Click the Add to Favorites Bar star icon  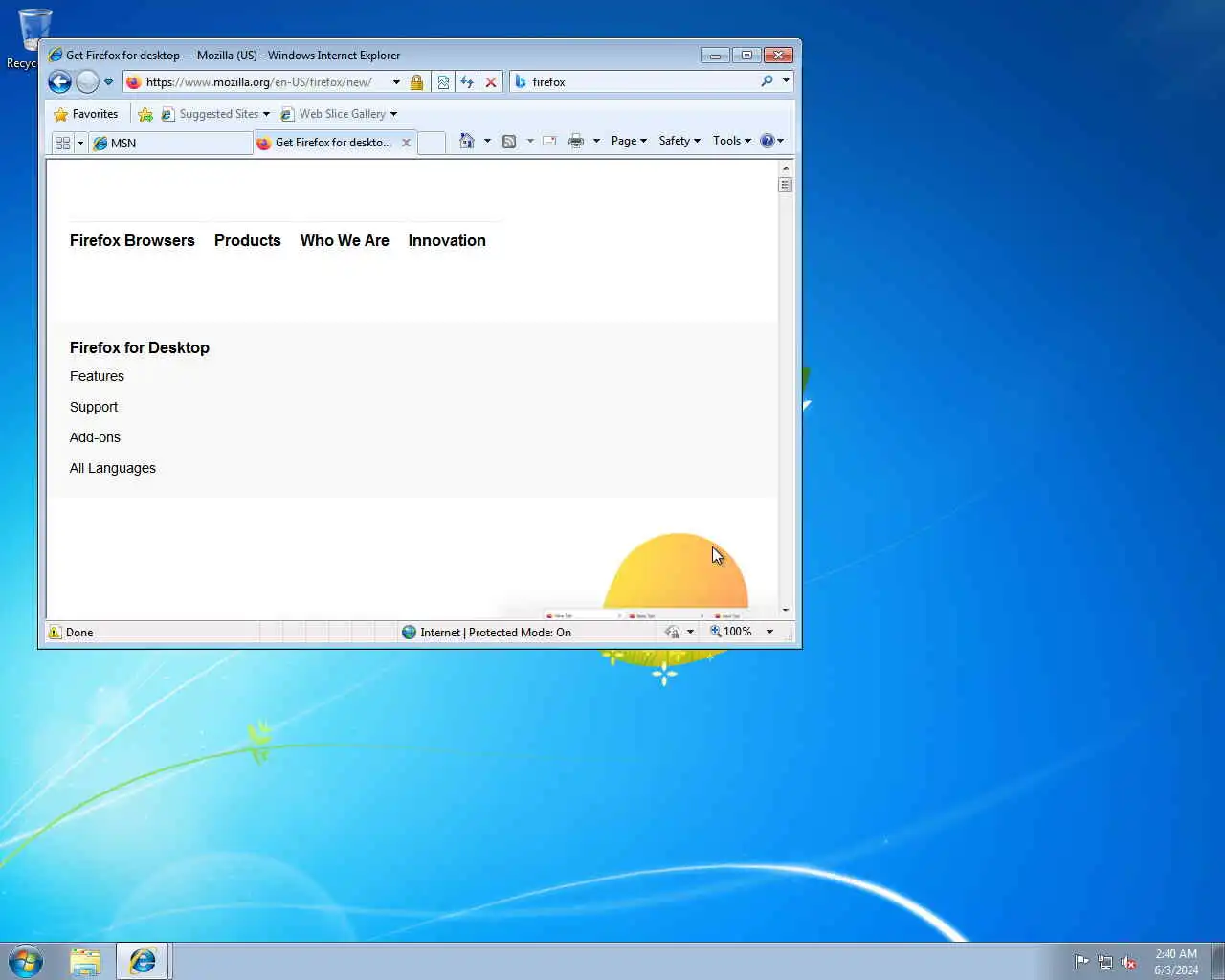(x=145, y=114)
